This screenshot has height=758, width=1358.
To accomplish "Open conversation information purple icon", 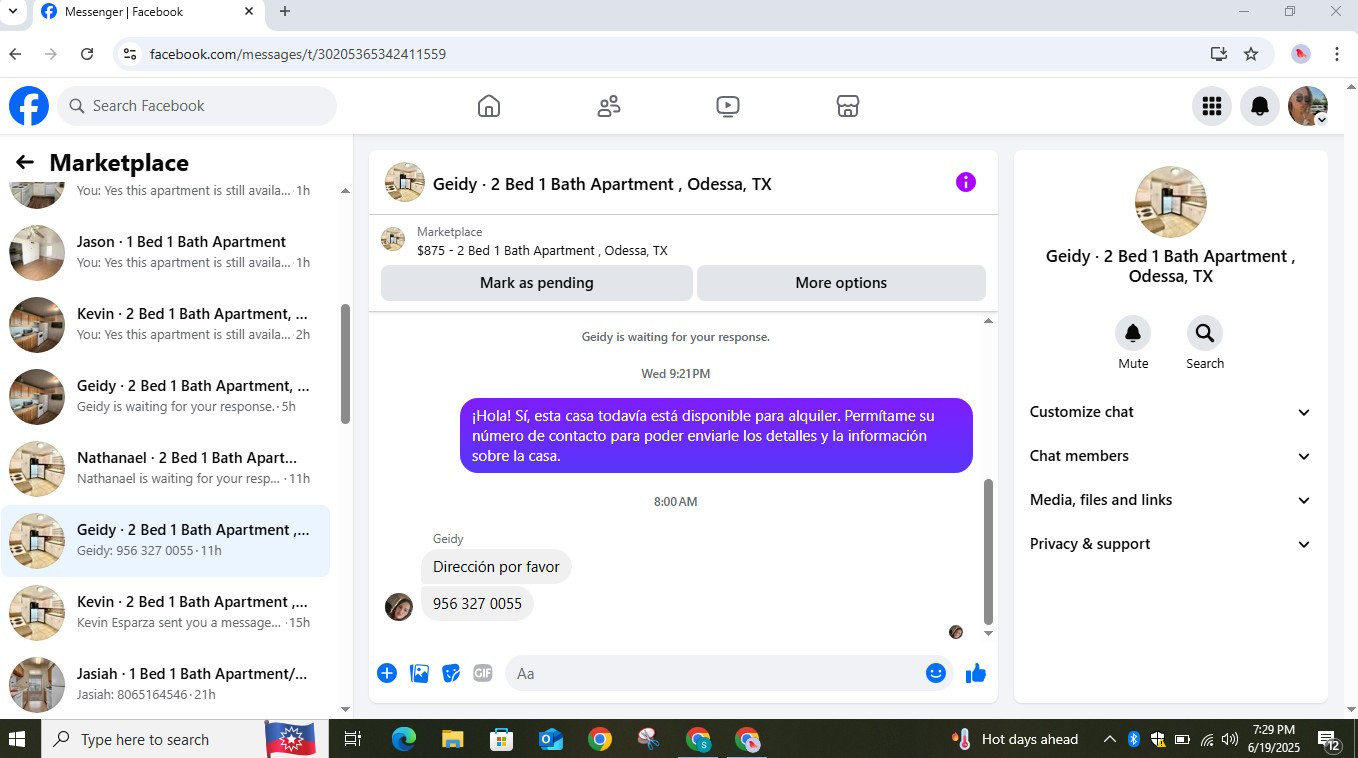I will (966, 182).
